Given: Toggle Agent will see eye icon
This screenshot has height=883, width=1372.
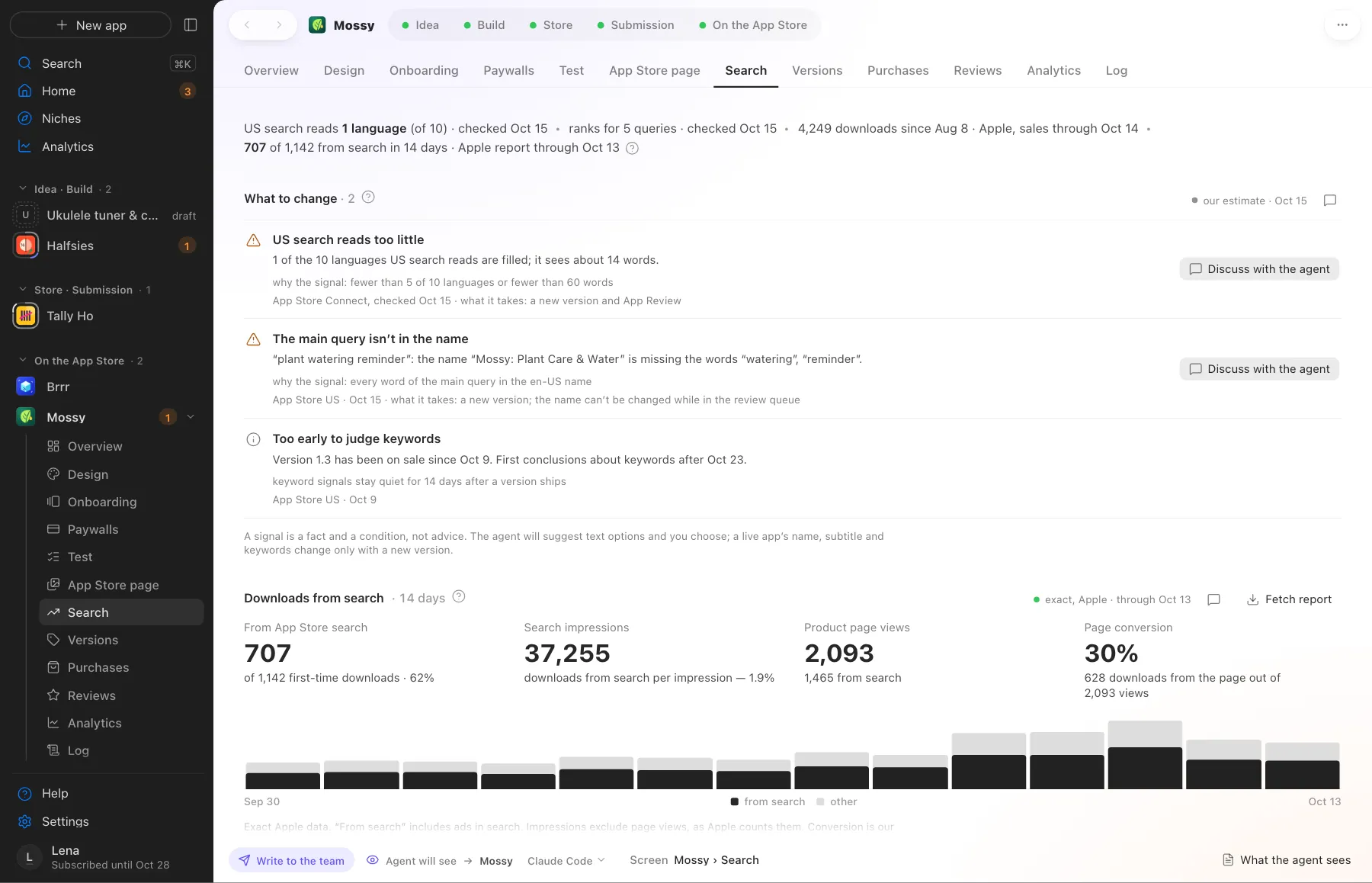Looking at the screenshot, I should (x=373, y=860).
